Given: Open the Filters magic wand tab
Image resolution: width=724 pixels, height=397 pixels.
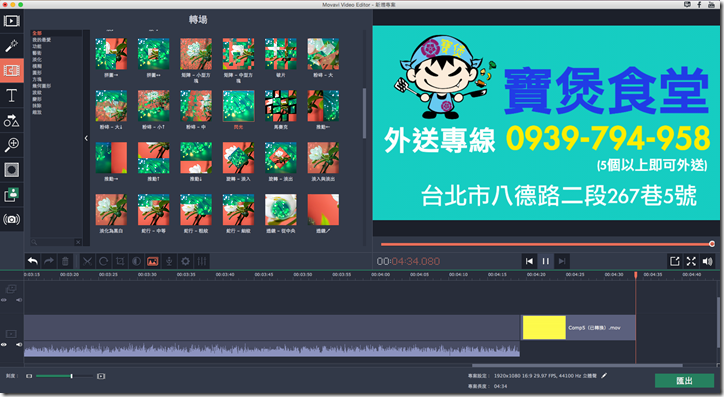Looking at the screenshot, I should click(x=12, y=46).
